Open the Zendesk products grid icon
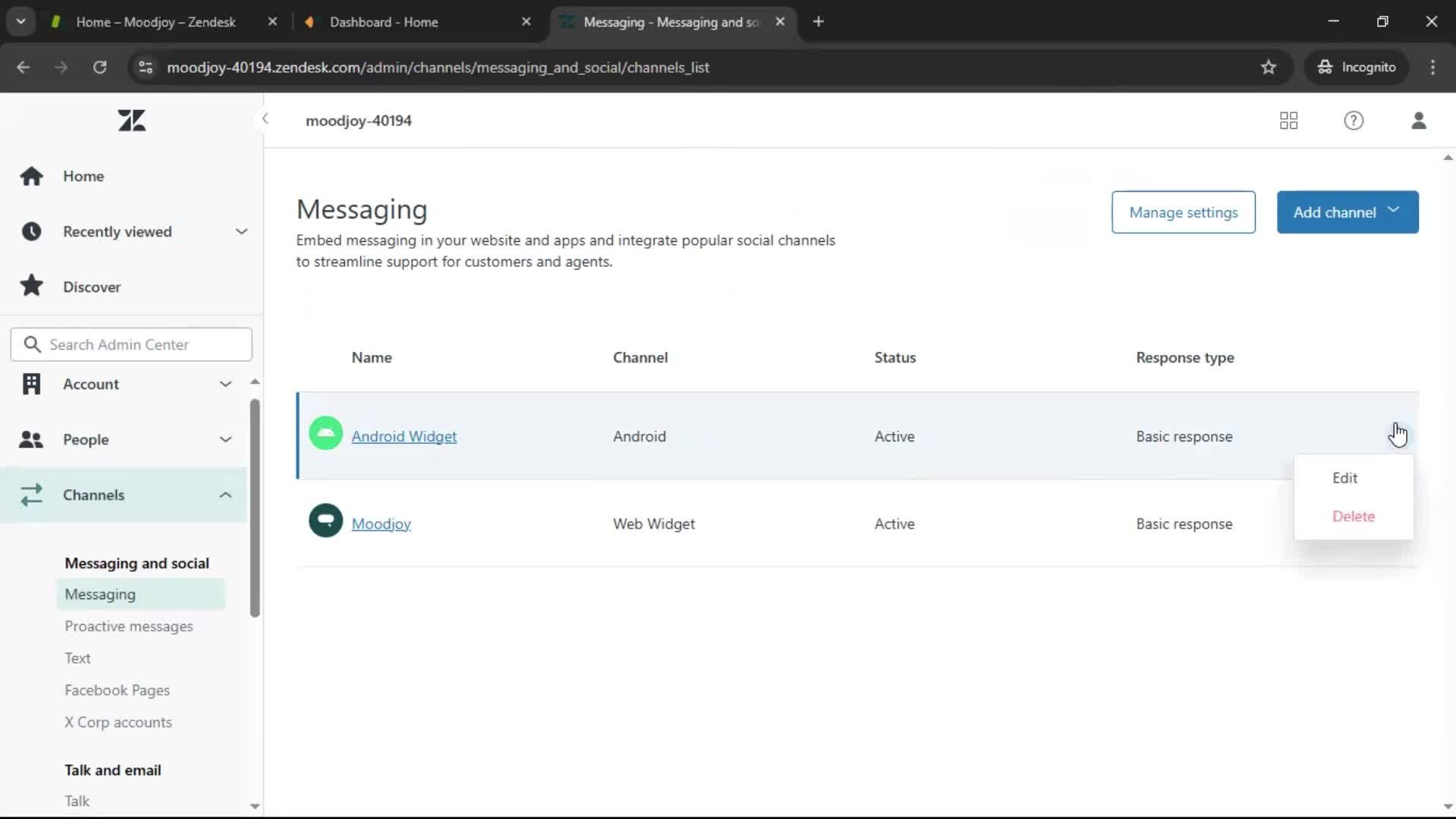 [x=1288, y=121]
